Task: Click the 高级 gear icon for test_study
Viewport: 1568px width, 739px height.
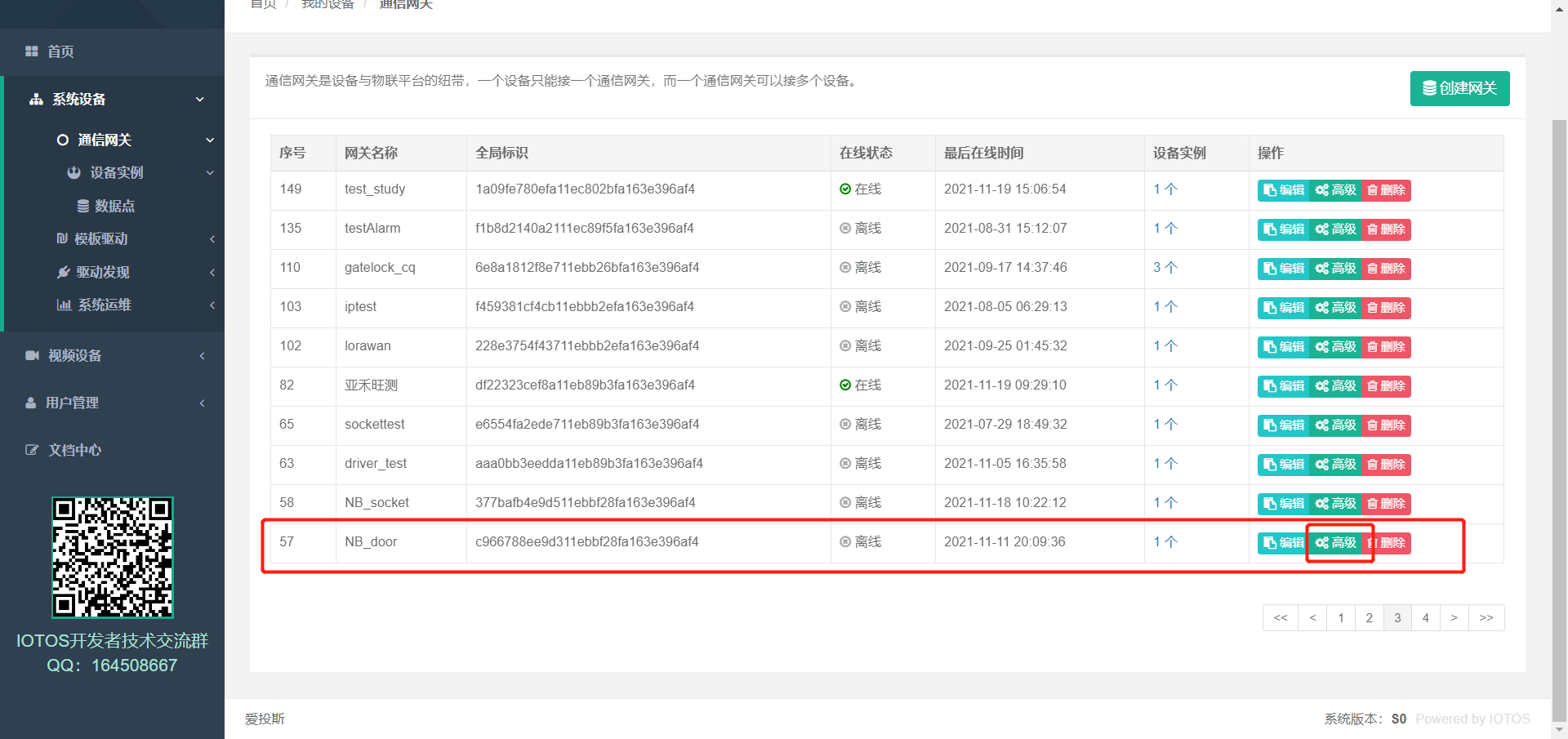Action: click(1321, 190)
